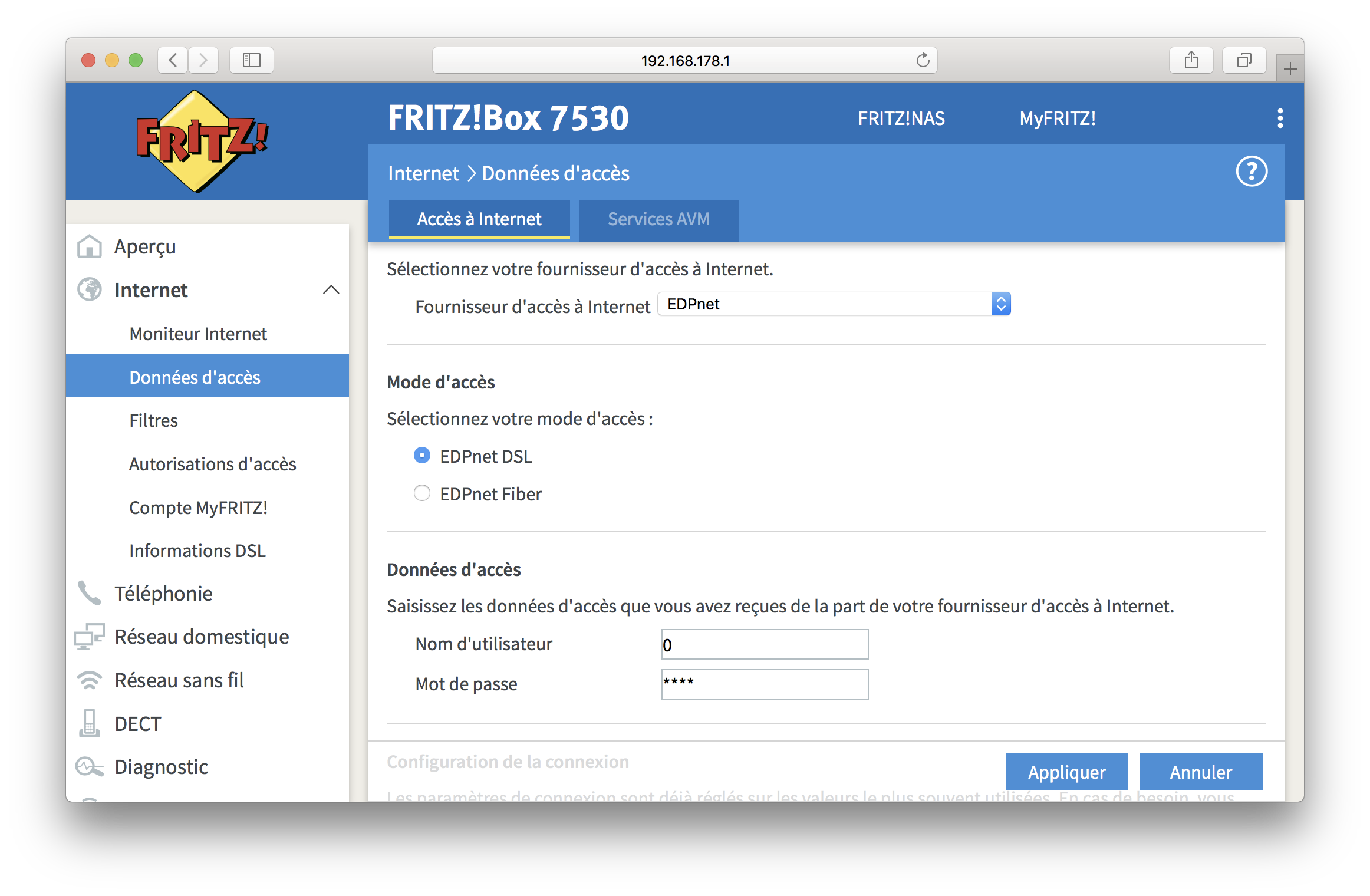The width and height of the screenshot is (1370, 896).
Task: Collapse the Internet menu chevron
Action: [x=331, y=289]
